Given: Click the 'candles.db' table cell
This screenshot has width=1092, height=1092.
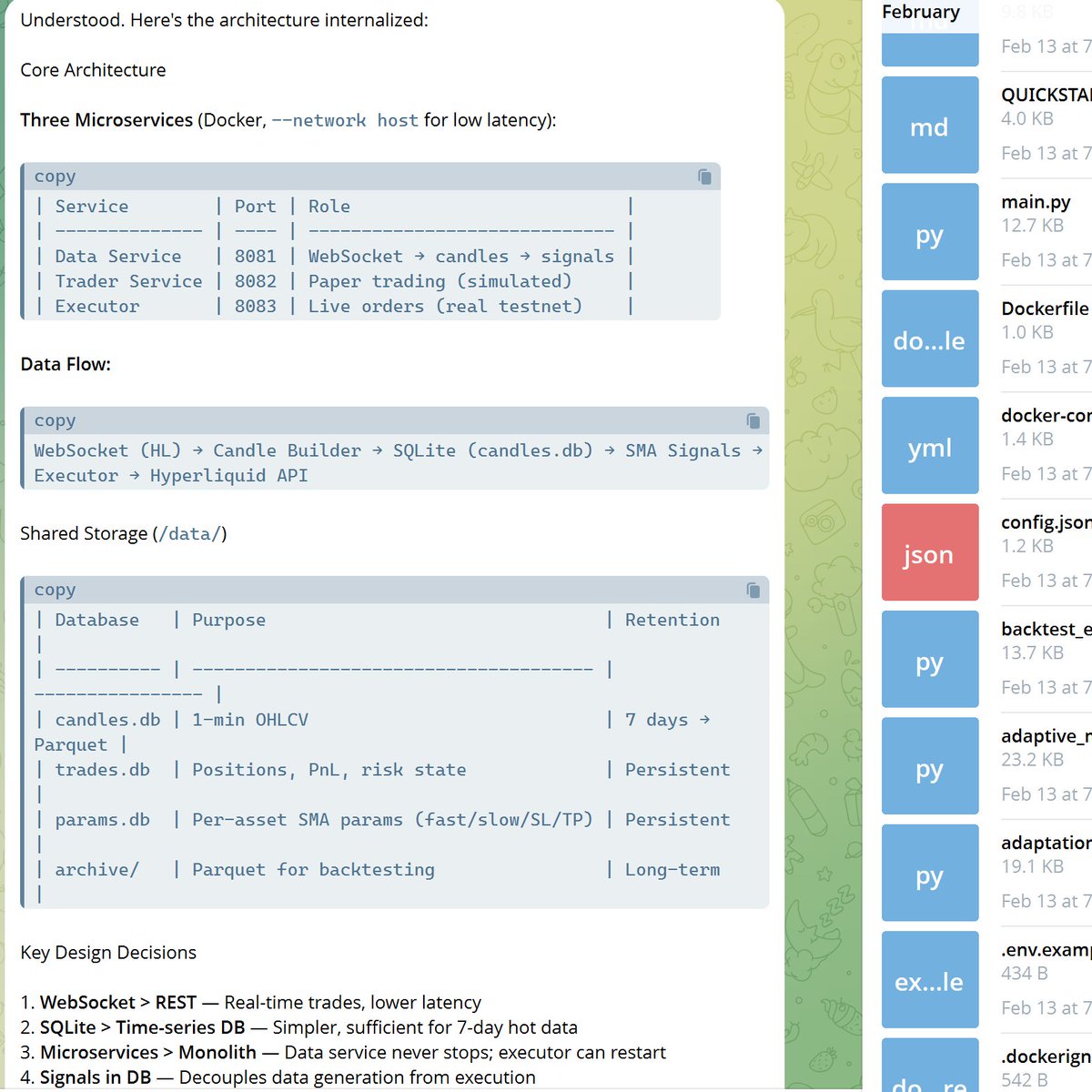Looking at the screenshot, I should click(107, 720).
